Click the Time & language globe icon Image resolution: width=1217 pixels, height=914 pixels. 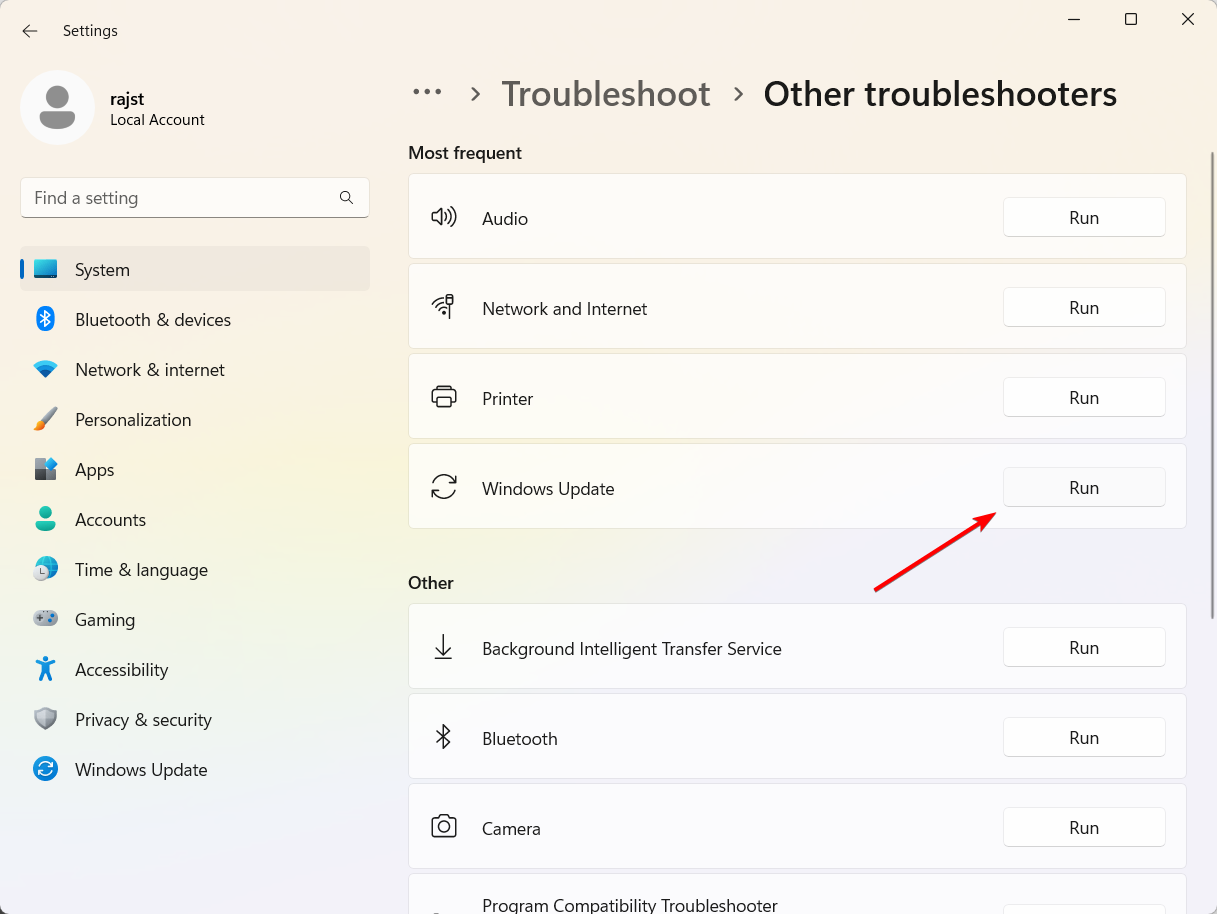tap(46, 569)
